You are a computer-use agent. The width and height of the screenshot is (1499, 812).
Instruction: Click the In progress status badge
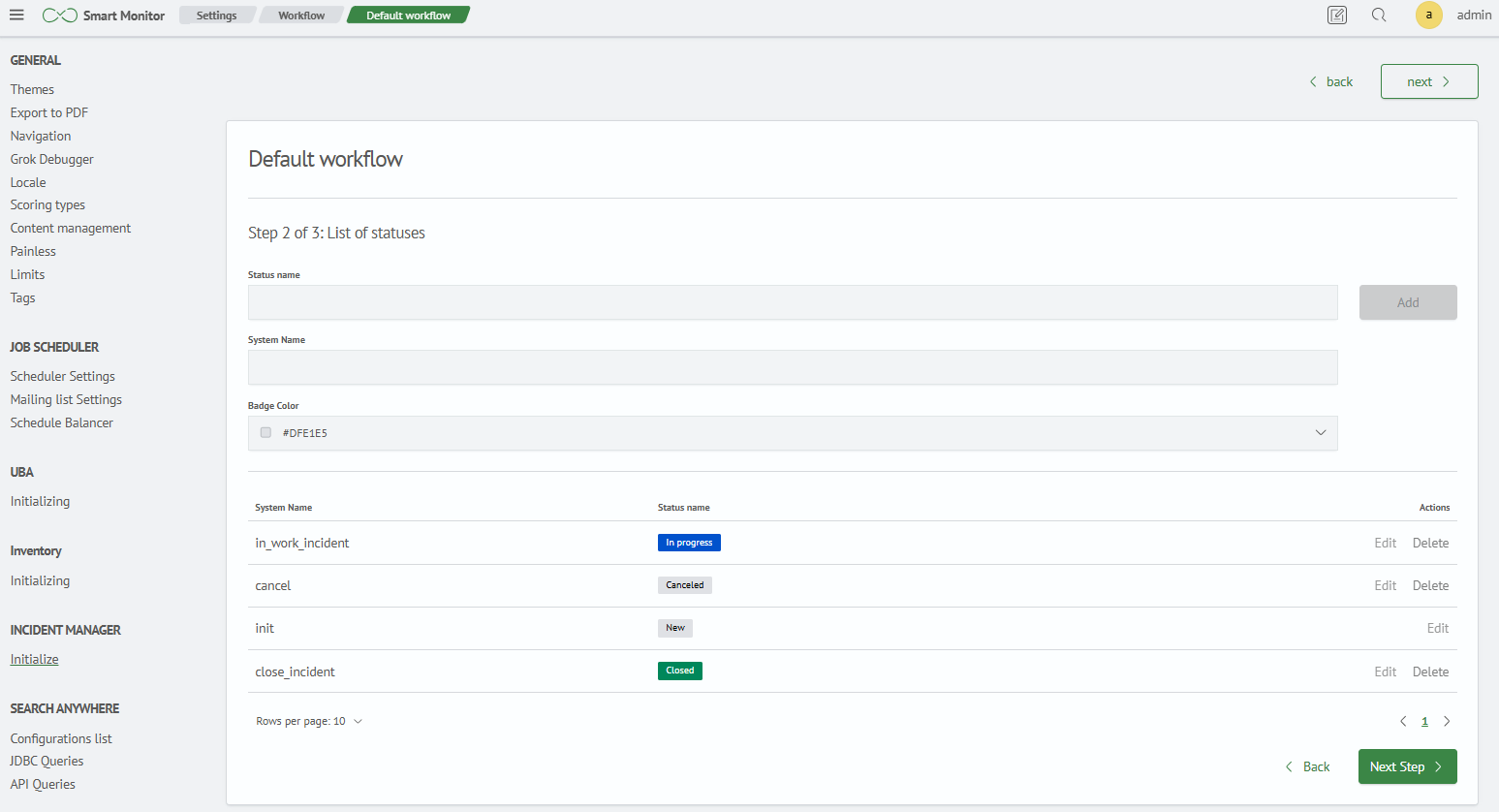(689, 543)
